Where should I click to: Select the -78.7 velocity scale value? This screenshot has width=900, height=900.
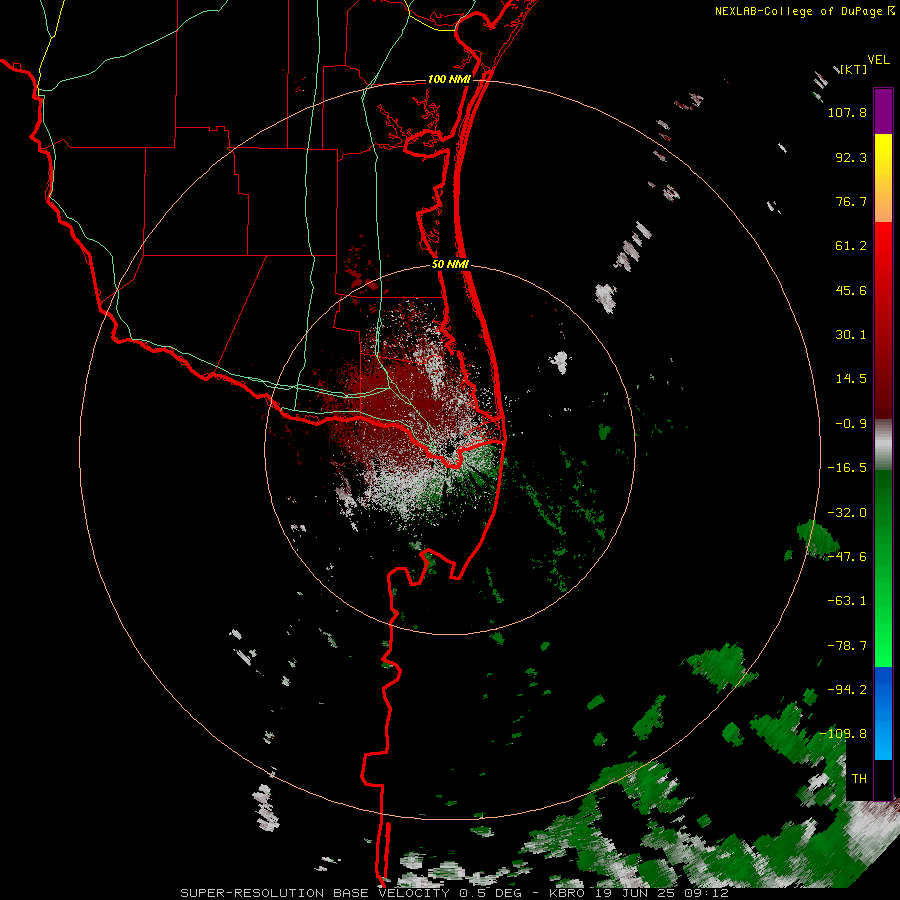pos(847,646)
